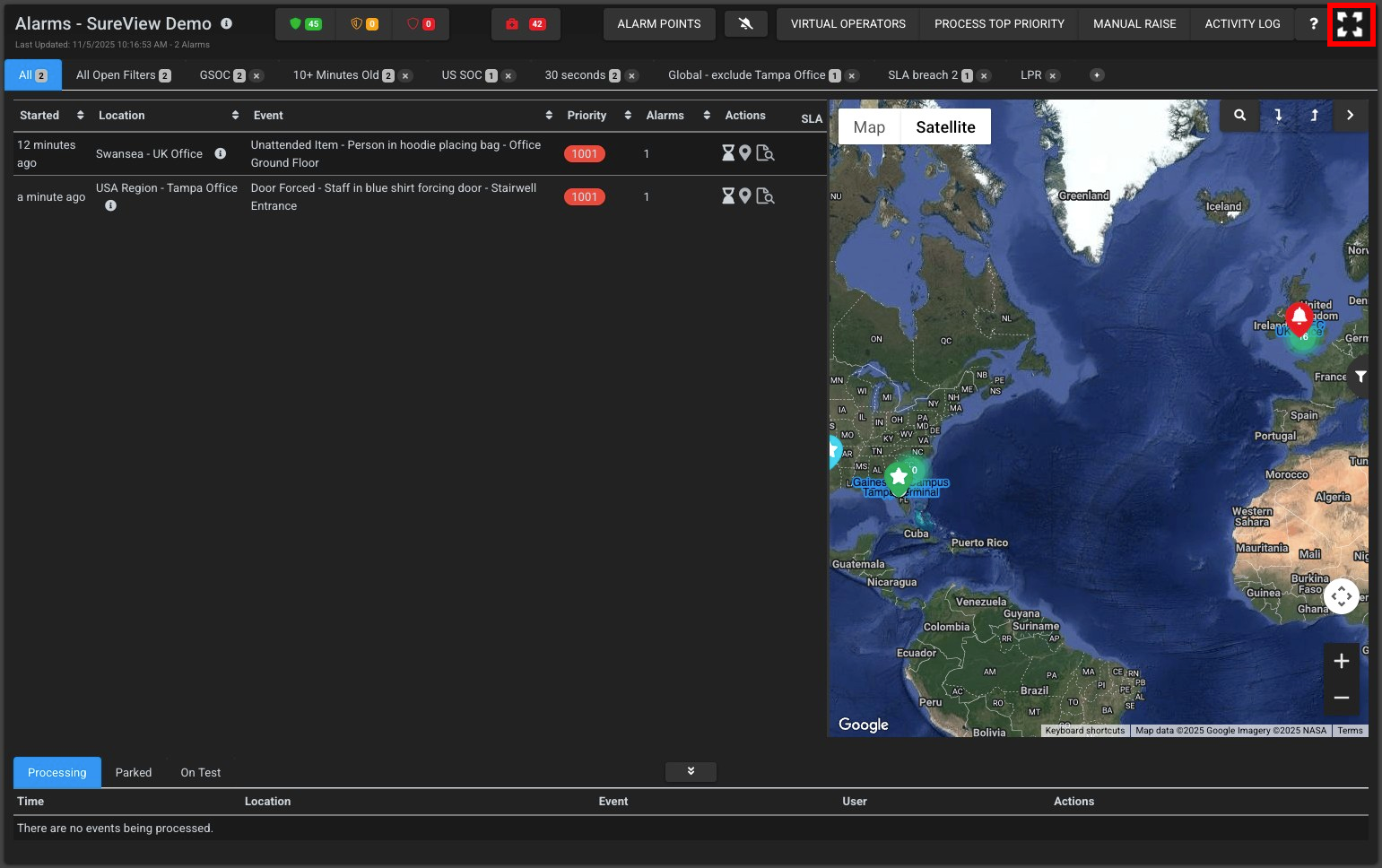Click the red alarm bell marker over UK

pos(1299,317)
